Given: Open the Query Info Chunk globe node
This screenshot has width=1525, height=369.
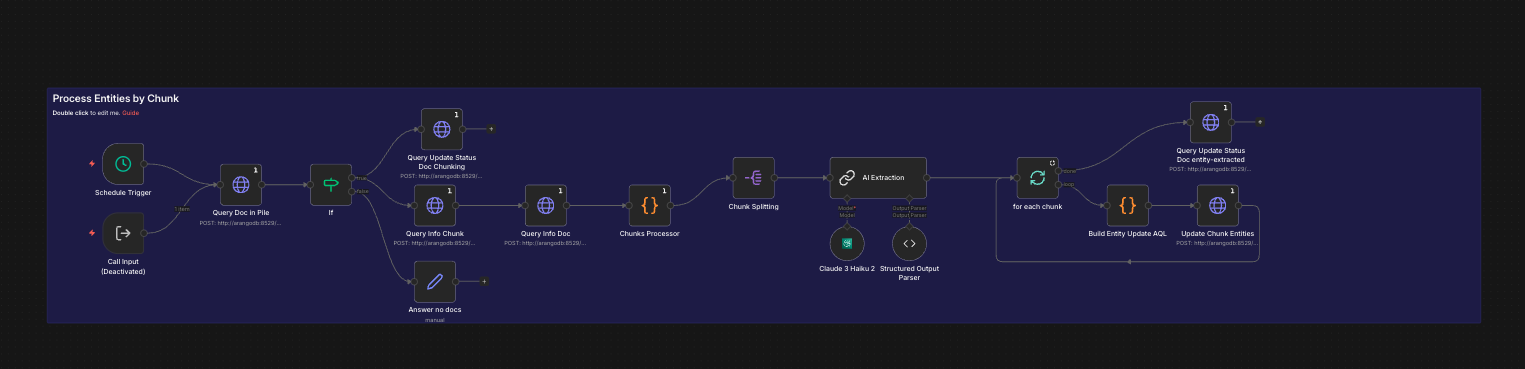Looking at the screenshot, I should coord(435,205).
